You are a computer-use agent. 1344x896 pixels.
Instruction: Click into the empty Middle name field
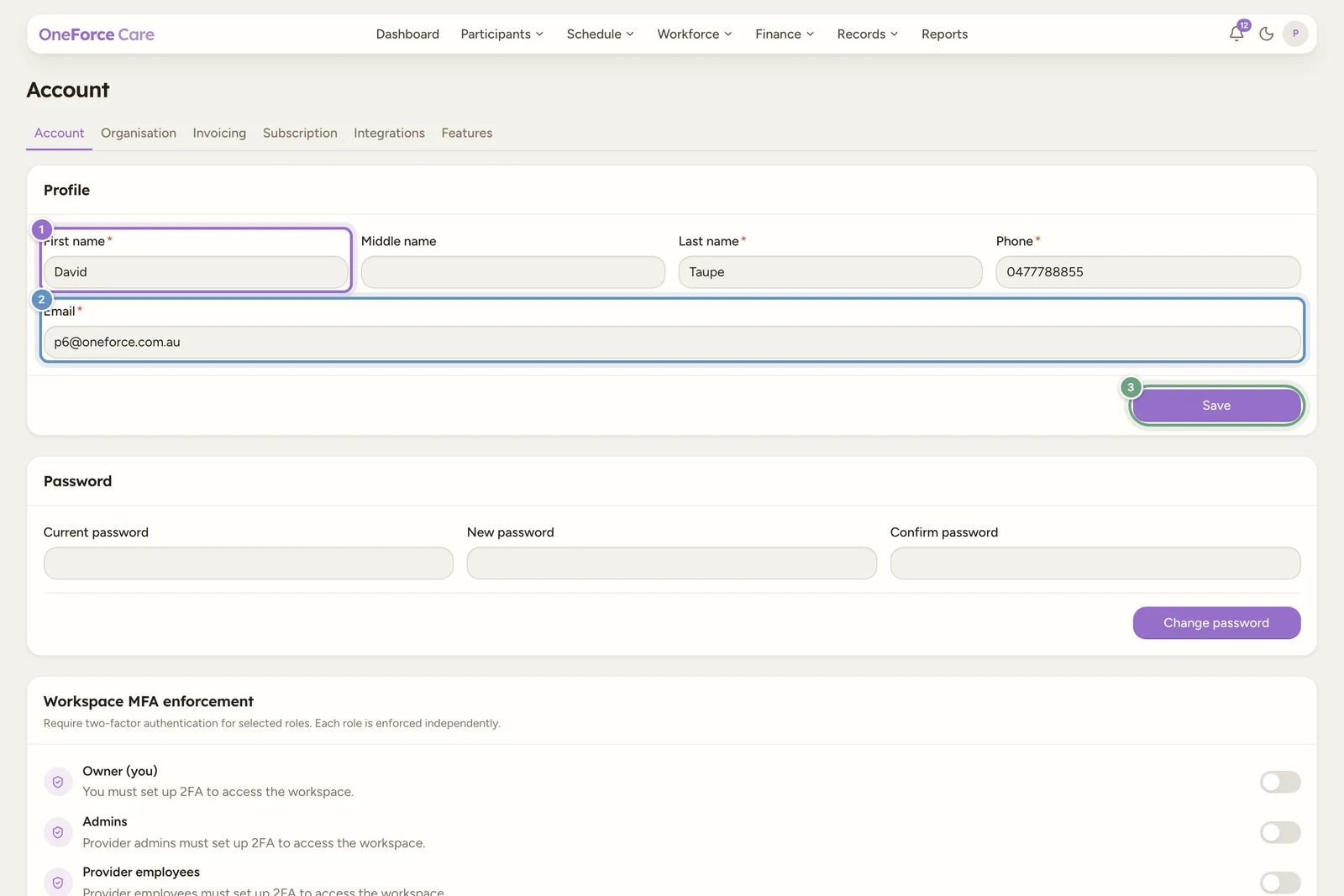[513, 272]
